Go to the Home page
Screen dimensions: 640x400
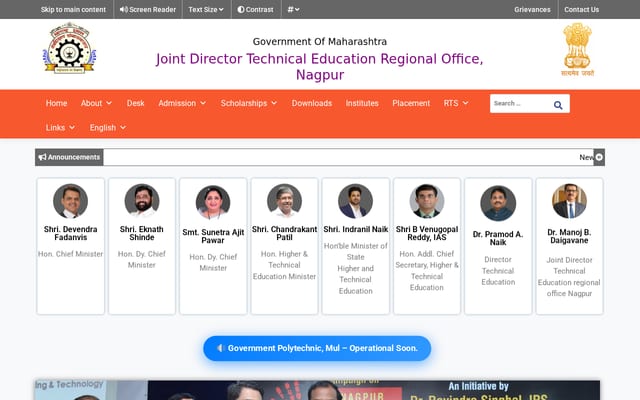pyautogui.click(x=56, y=103)
